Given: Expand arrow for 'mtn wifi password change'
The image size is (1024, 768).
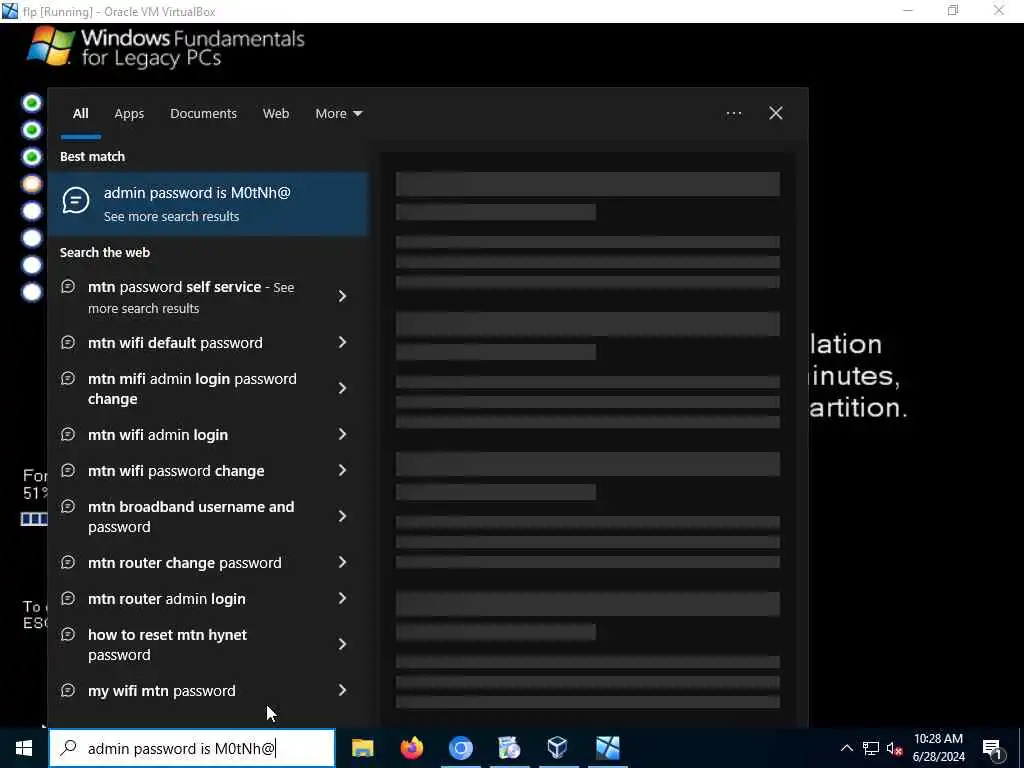Looking at the screenshot, I should coord(342,470).
